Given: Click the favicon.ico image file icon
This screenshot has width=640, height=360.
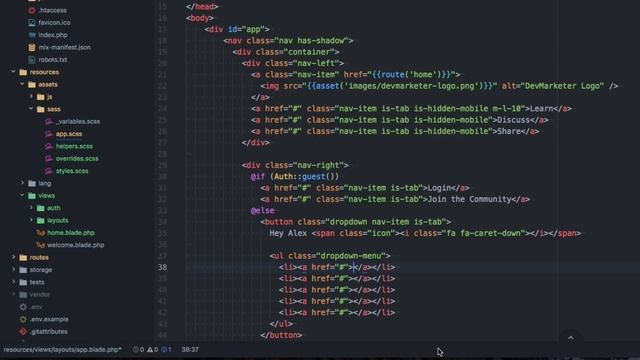Looking at the screenshot, I should 32,23.
